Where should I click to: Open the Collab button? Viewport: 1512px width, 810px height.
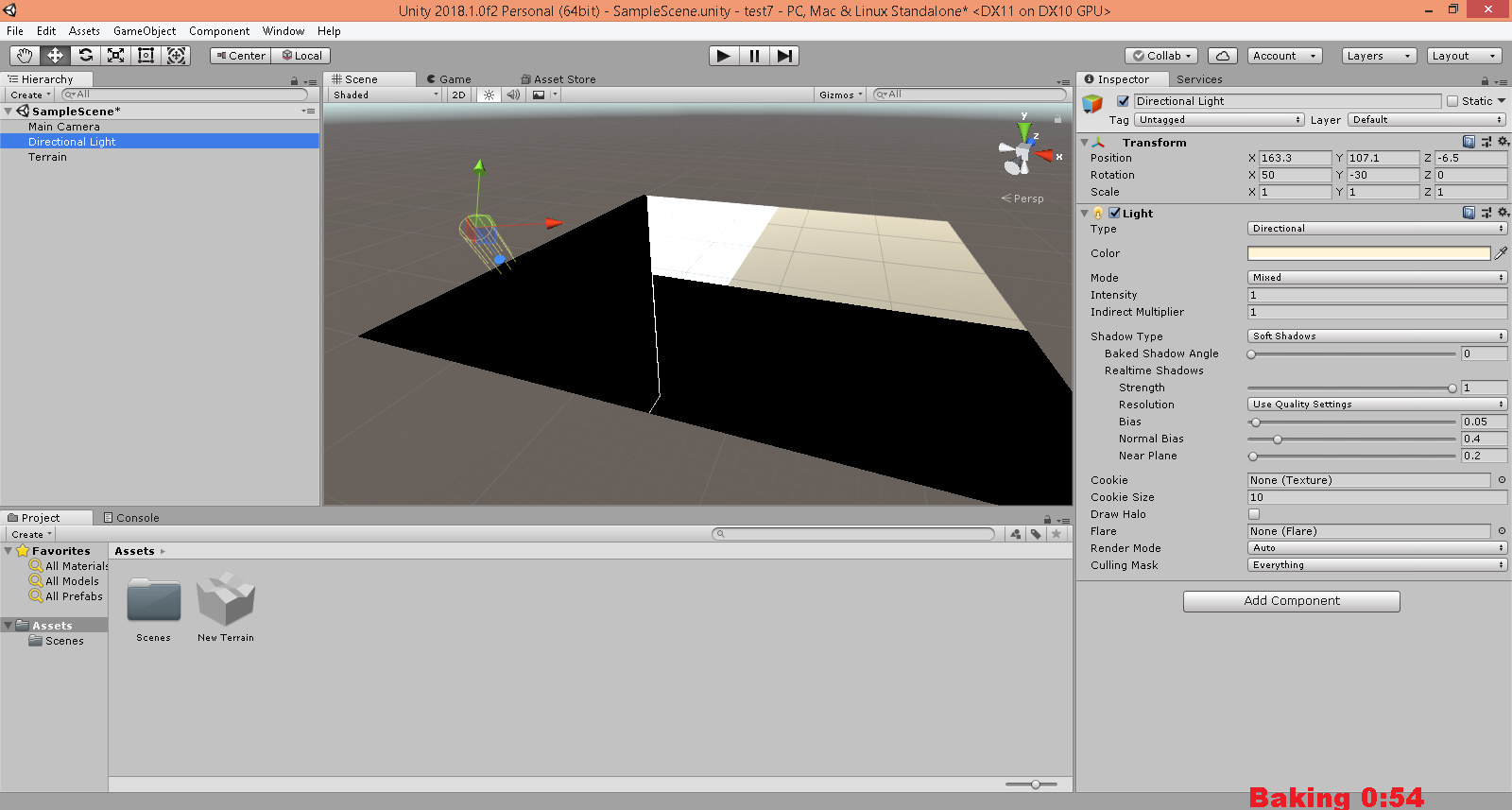point(1162,56)
